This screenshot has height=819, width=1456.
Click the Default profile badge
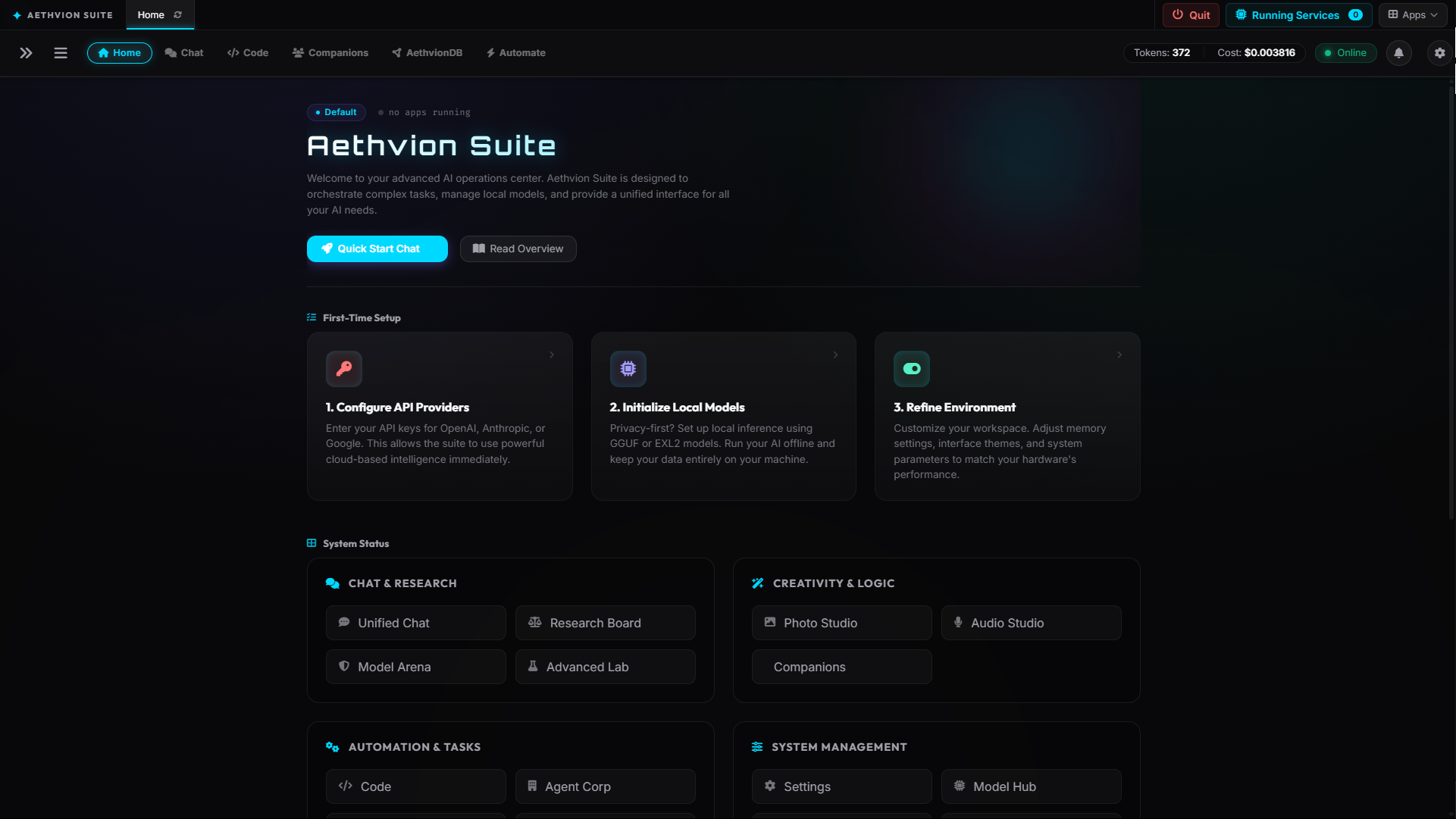coord(337,112)
